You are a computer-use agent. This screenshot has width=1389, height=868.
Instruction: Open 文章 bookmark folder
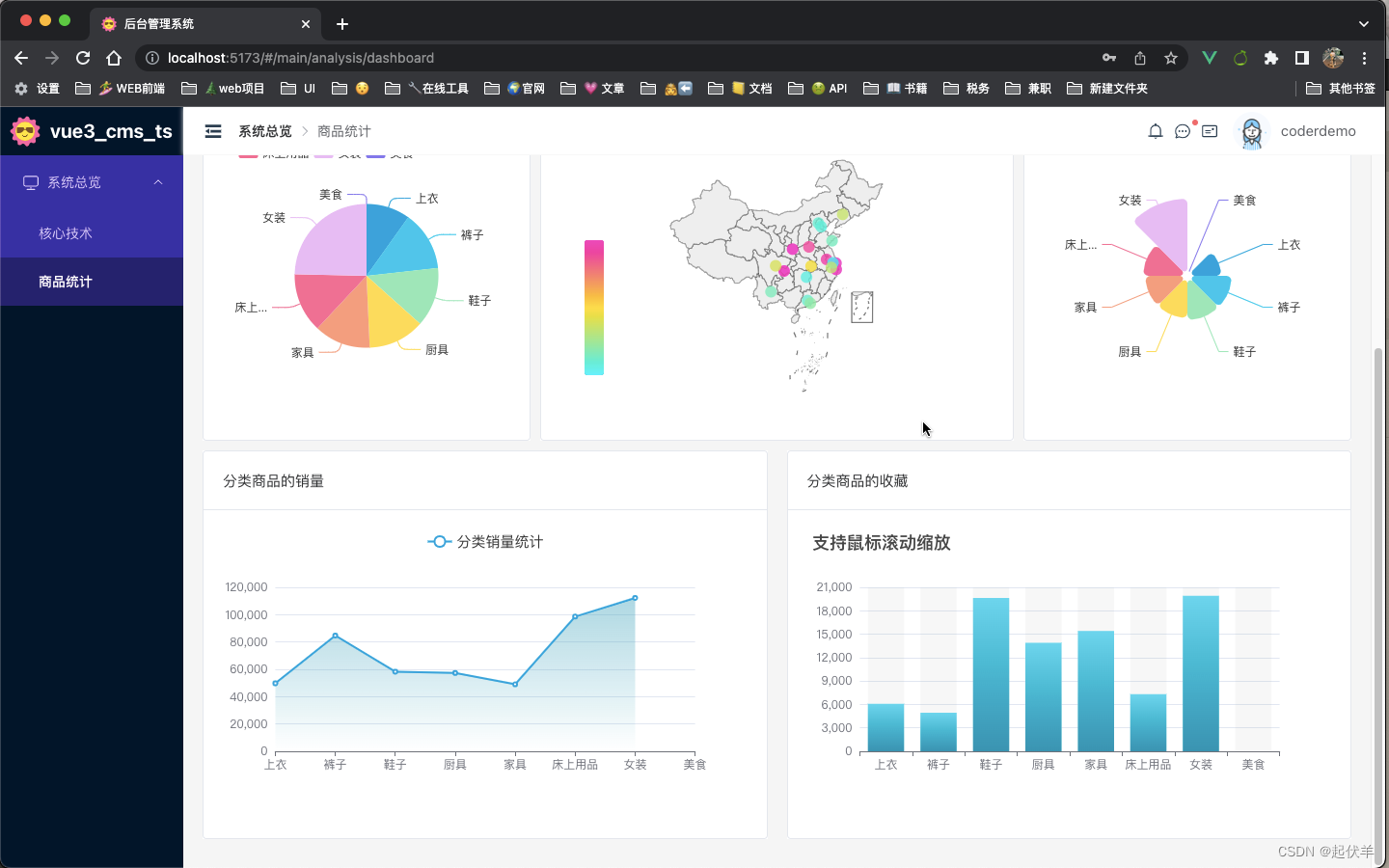click(592, 88)
